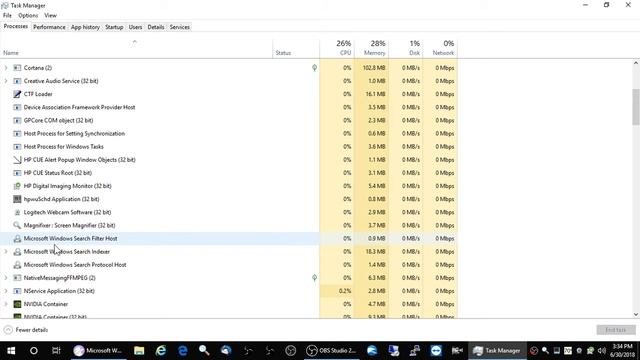
Task: Click the GPCore COM object icon
Action: (17, 120)
